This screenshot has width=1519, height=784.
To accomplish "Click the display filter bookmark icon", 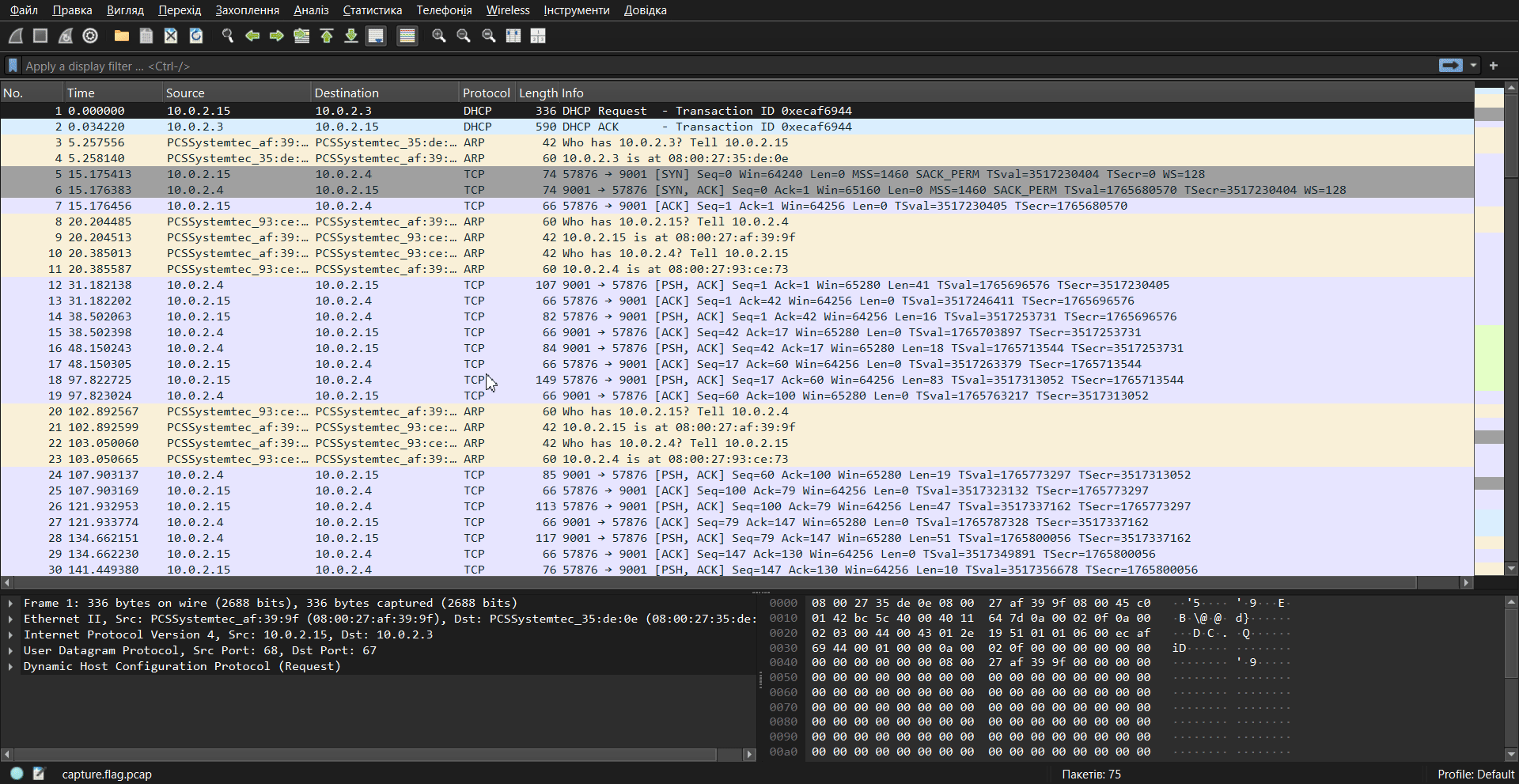I will [13, 66].
